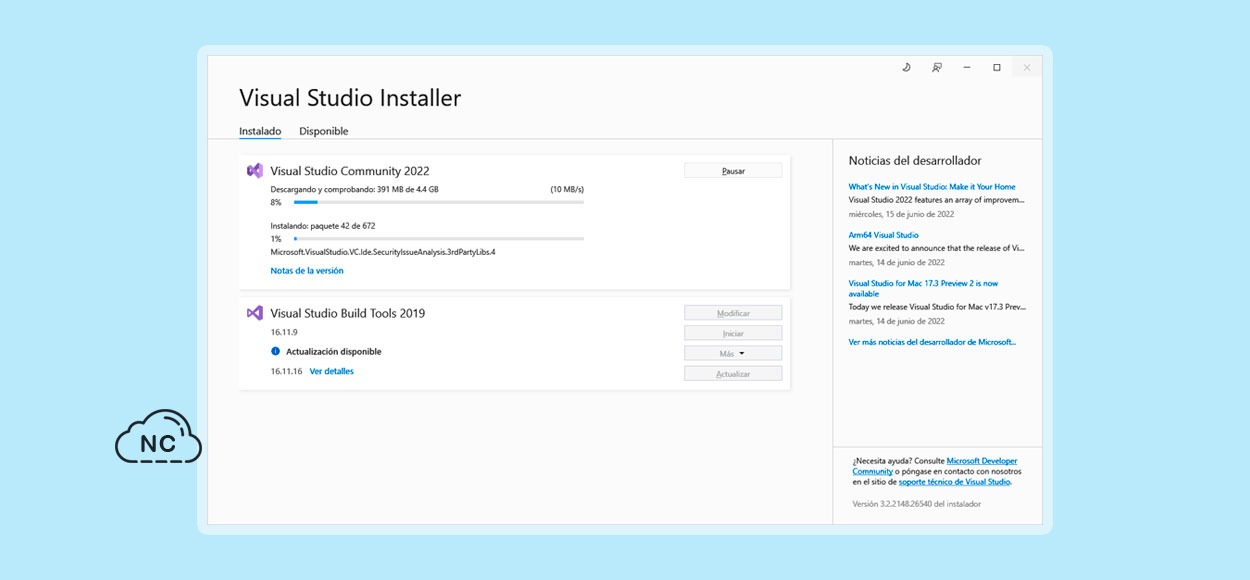Click the '(10 MB/s)' download speed
The image size is (1250, 580).
click(x=567, y=189)
